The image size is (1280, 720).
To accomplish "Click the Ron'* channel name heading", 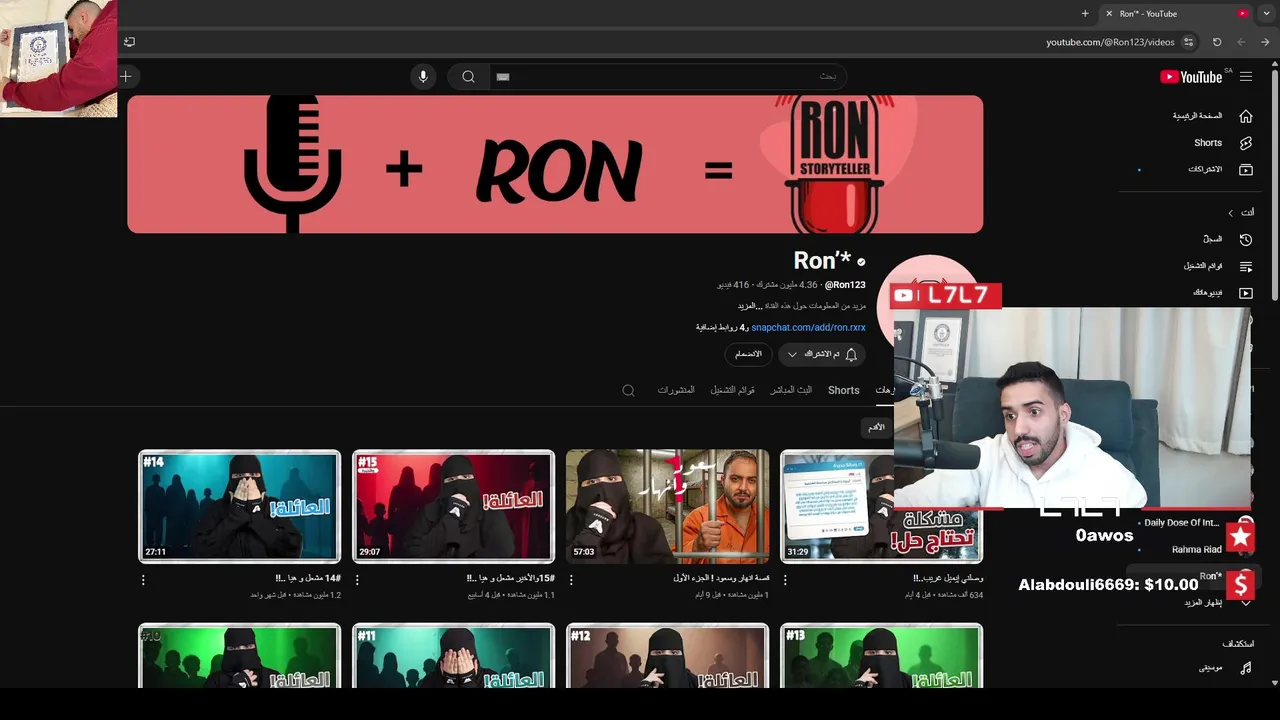I will 822,261.
